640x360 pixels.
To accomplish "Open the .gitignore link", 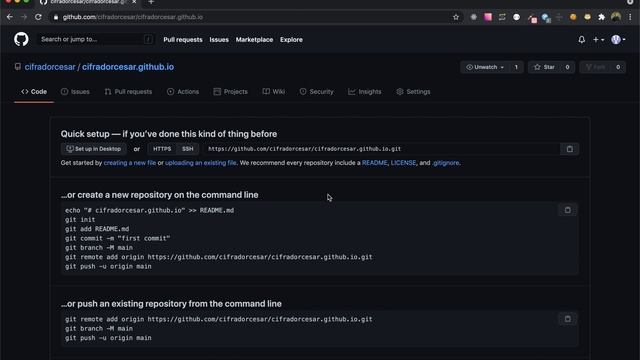I will point(446,163).
